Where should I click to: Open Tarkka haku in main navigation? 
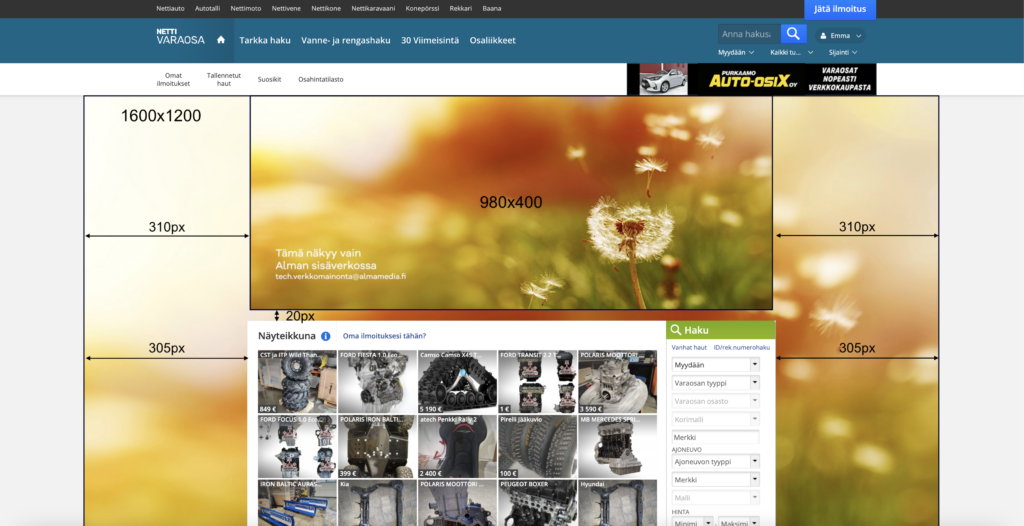click(264, 40)
